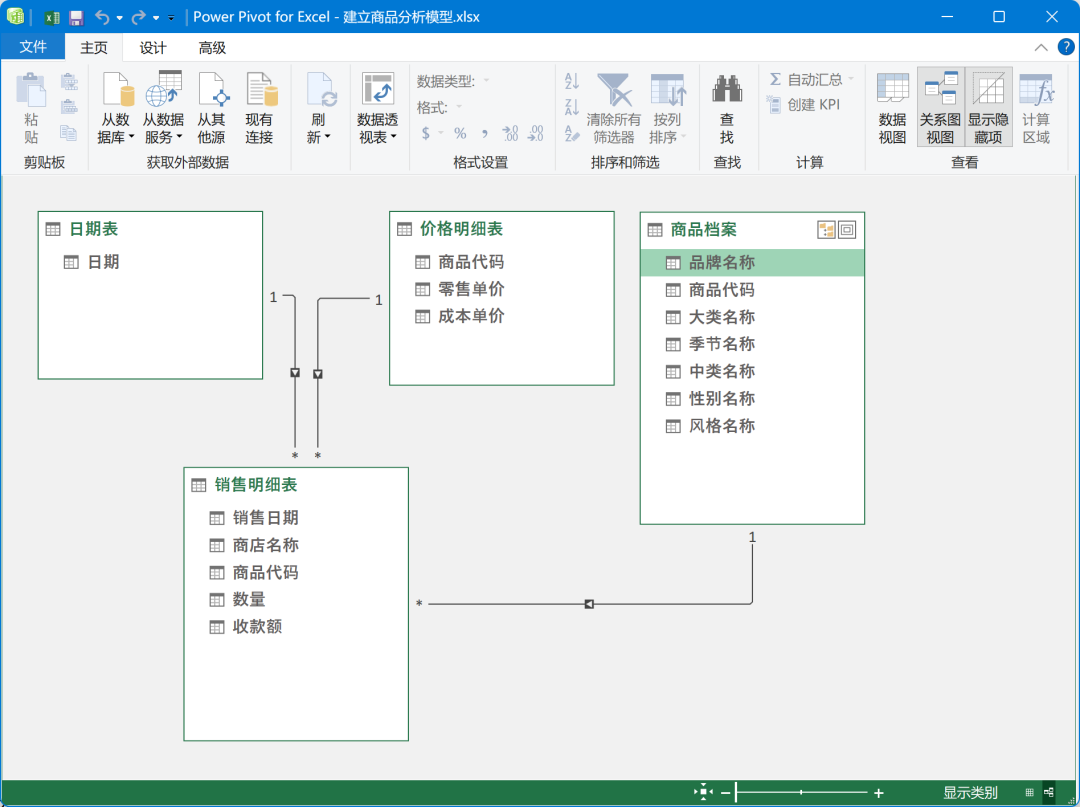Viewport: 1080px width, 807px height.
Task: Click sort Z to A icon
Action: pyautogui.click(x=572, y=107)
